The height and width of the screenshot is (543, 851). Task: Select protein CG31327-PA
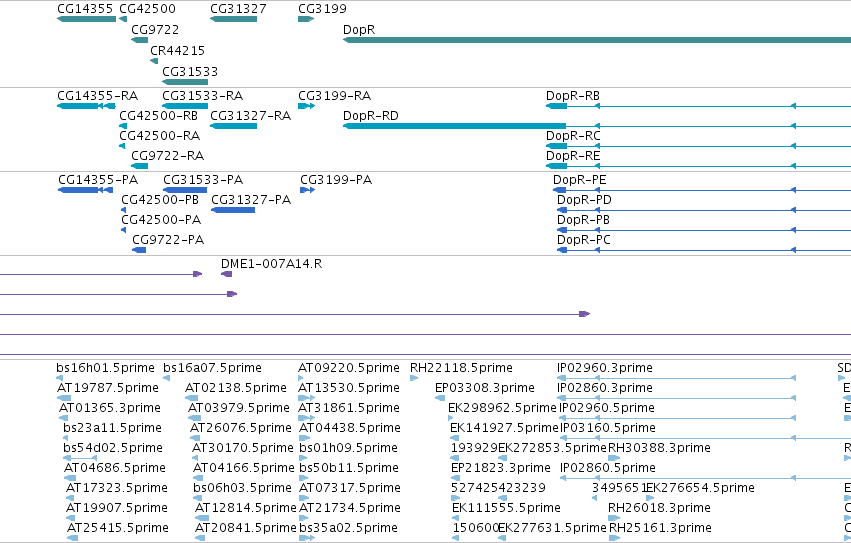pos(233,210)
